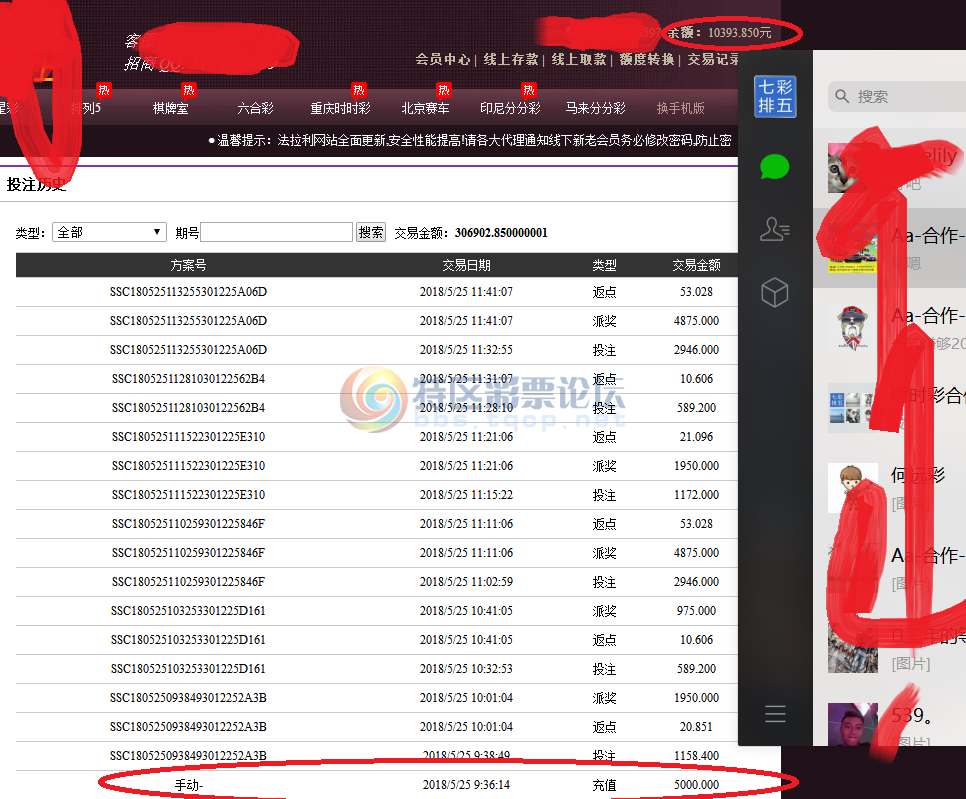Focus the 期号 input field
This screenshot has height=799, width=966.
point(277,232)
